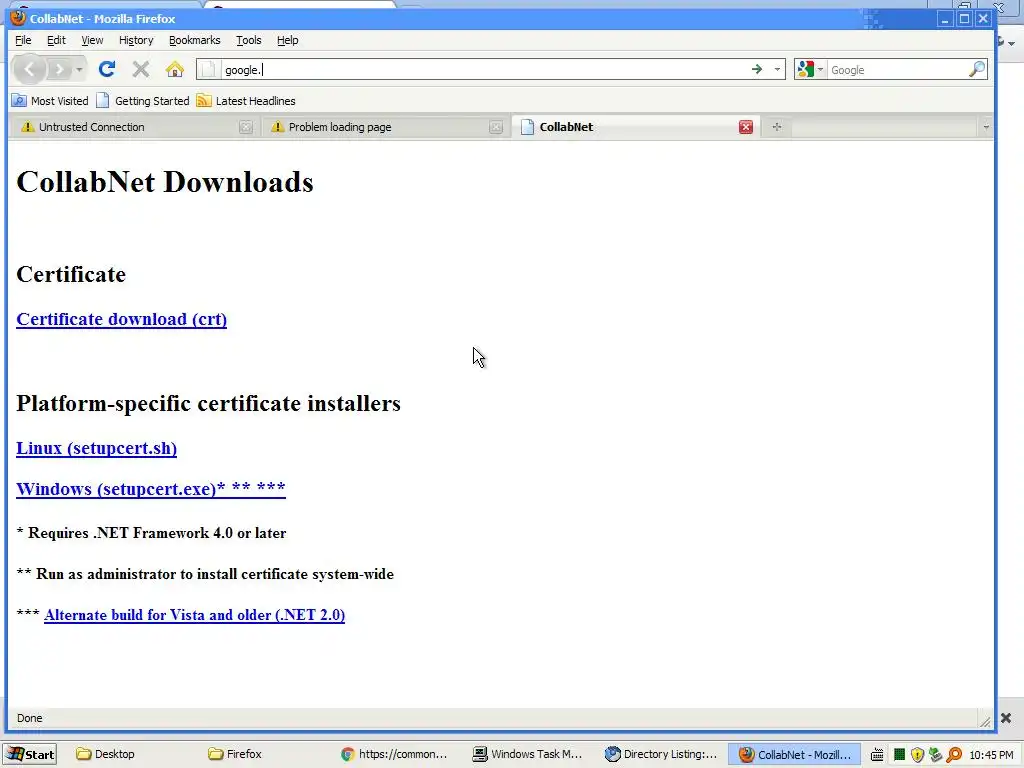
Task: Click the CollabNet Downloads heading
Action: click(x=165, y=182)
